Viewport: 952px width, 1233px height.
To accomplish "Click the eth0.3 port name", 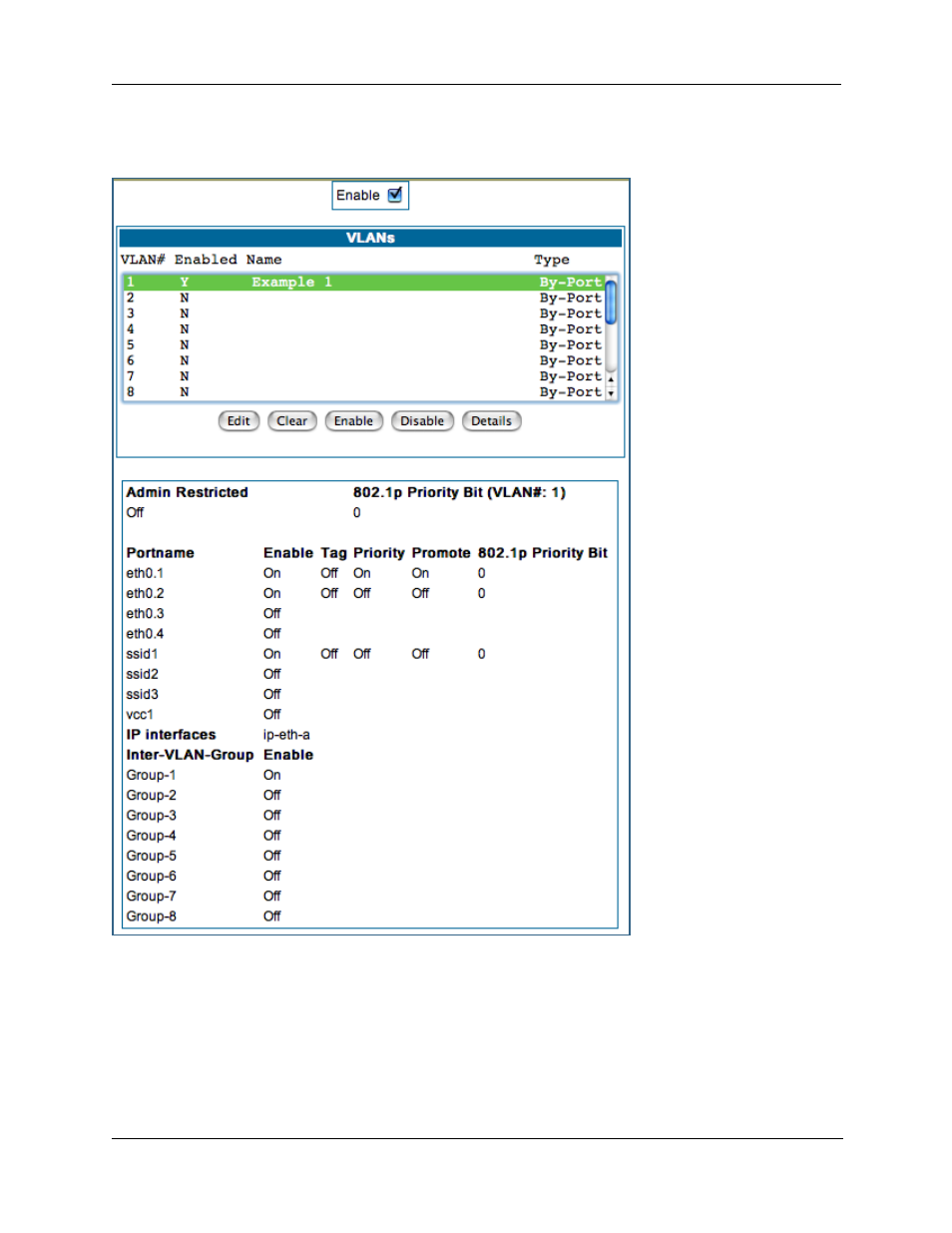I will coord(145,613).
